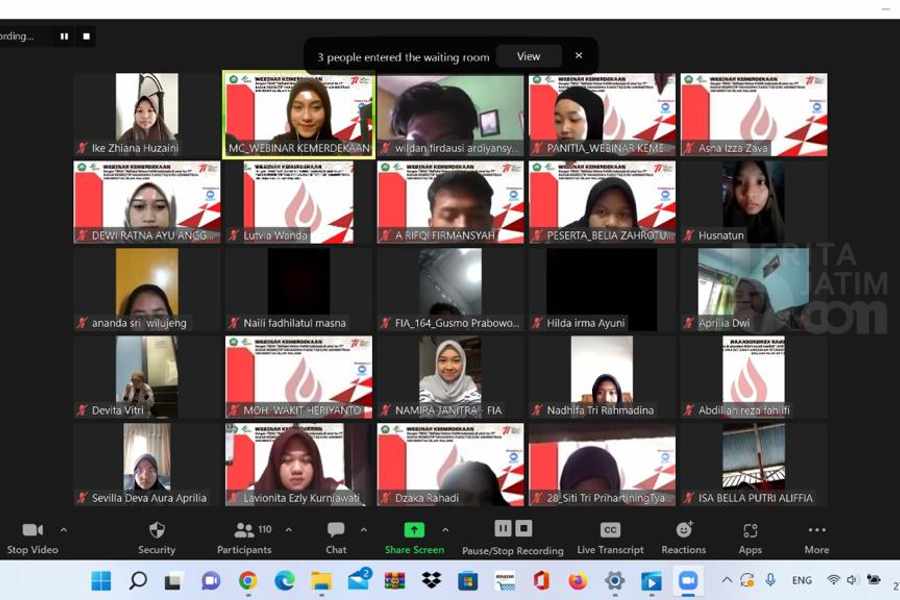
Task: Select Husnatun video tile
Action: [x=754, y=202]
